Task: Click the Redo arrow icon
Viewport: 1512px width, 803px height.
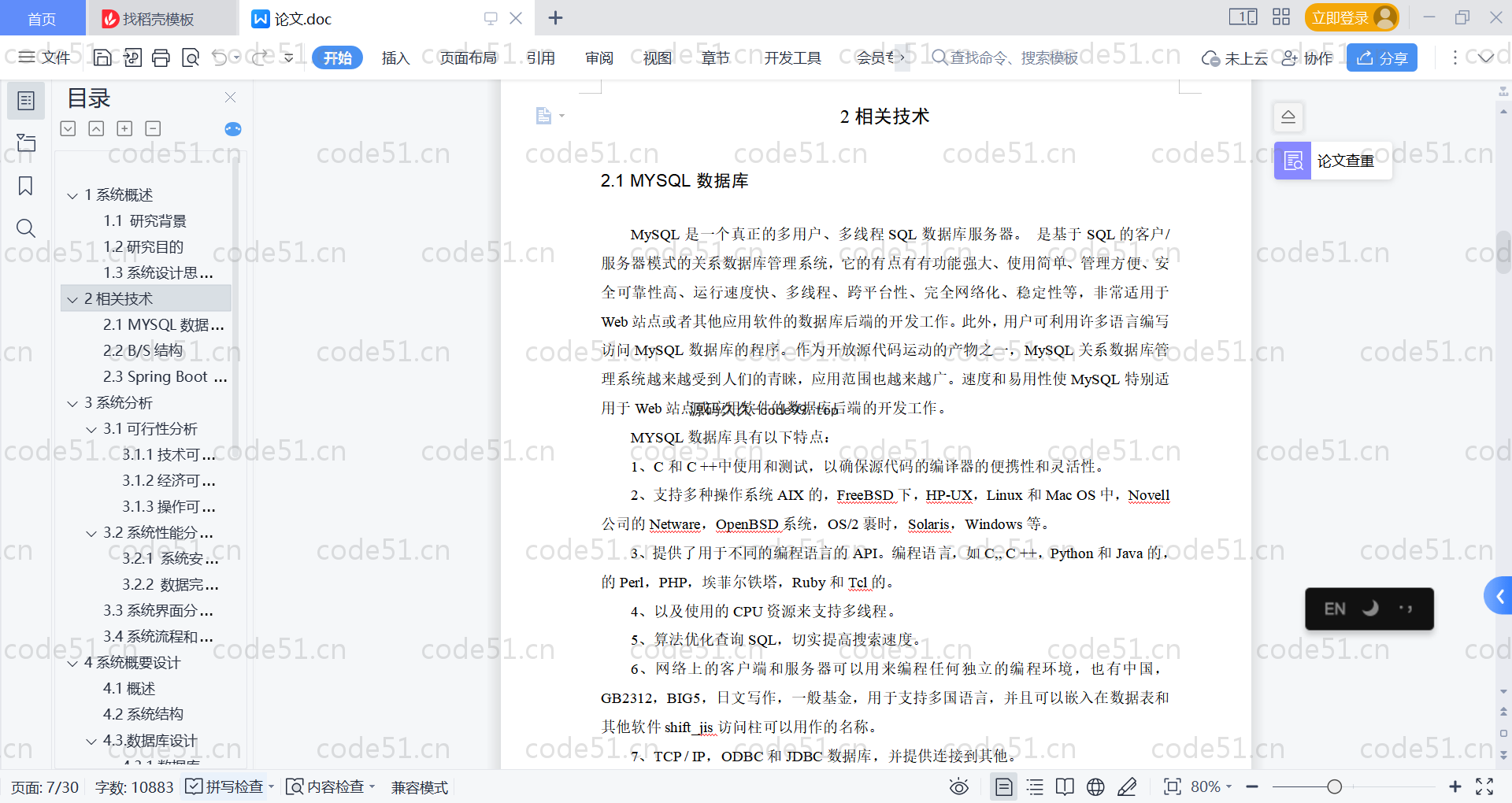Action: pos(259,57)
